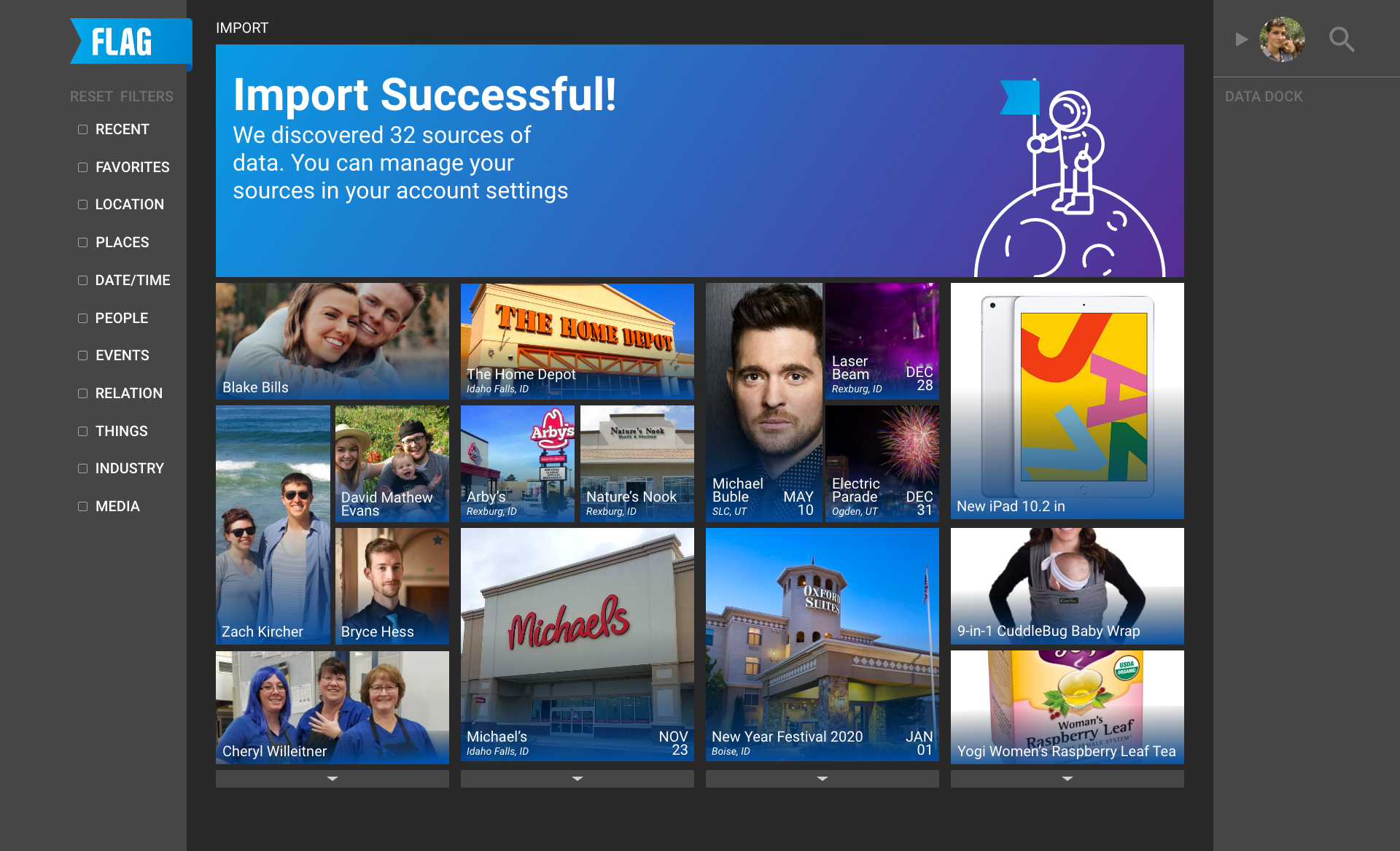Screen dimensions: 1400x851
Task: Open the Zach Kircher photo card
Action: tap(273, 525)
